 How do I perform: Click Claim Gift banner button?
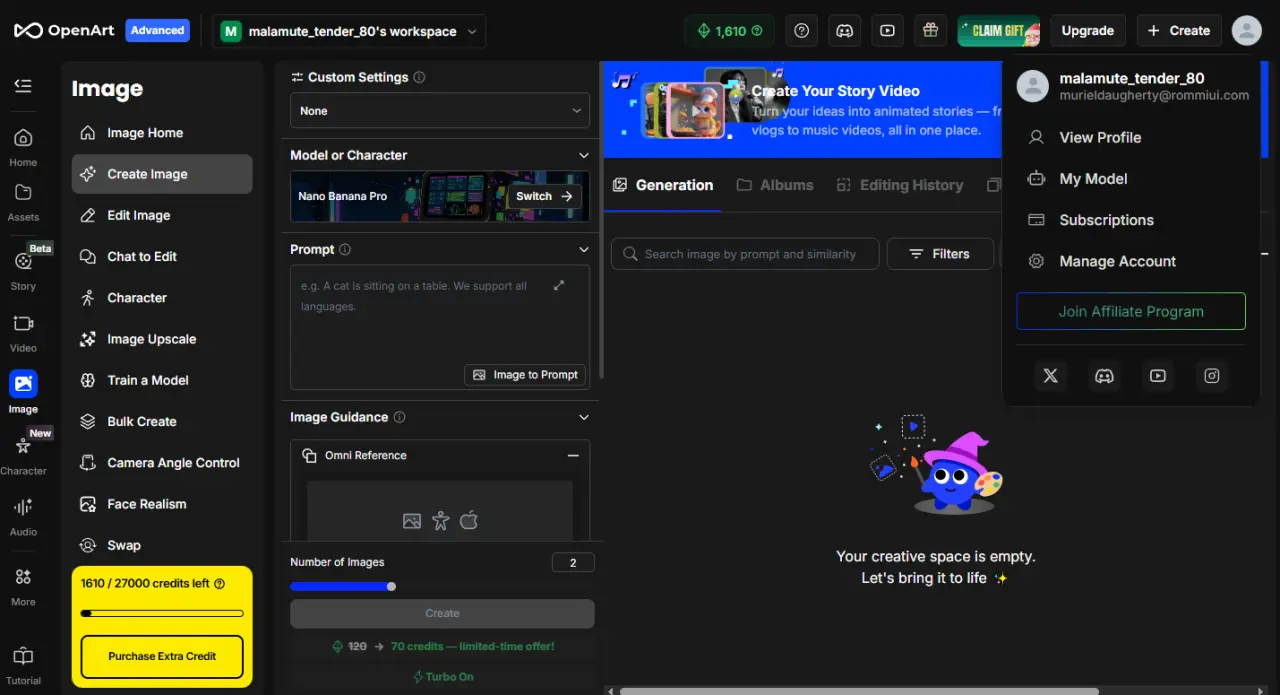(x=999, y=31)
